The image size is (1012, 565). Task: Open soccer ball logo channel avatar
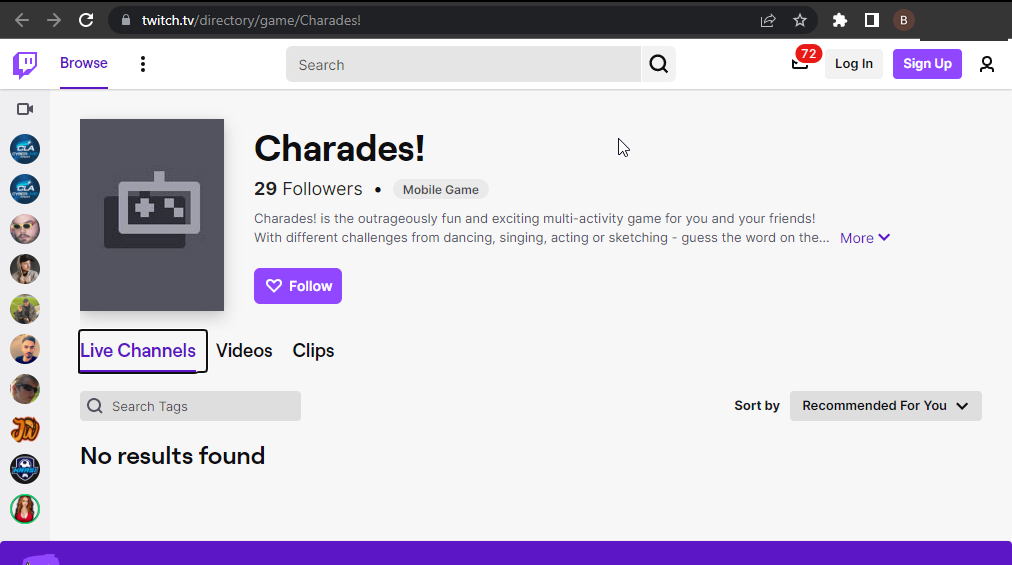coord(25,469)
